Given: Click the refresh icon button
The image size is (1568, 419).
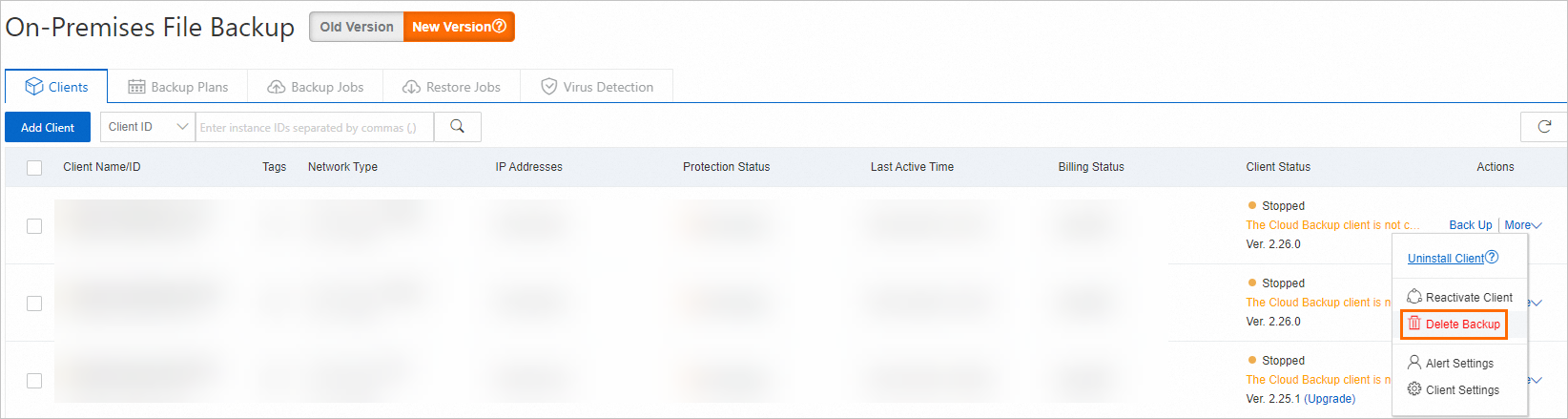Looking at the screenshot, I should click(x=1544, y=127).
